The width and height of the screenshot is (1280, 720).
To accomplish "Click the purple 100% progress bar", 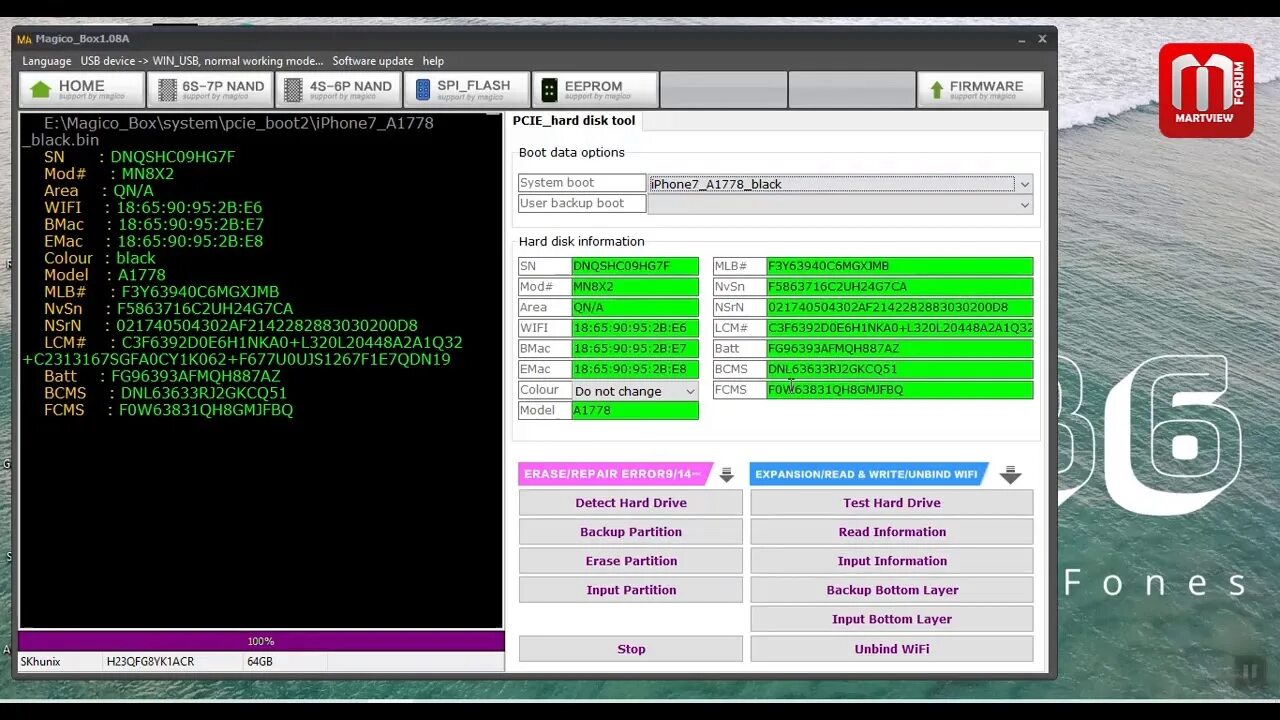I will coord(261,641).
